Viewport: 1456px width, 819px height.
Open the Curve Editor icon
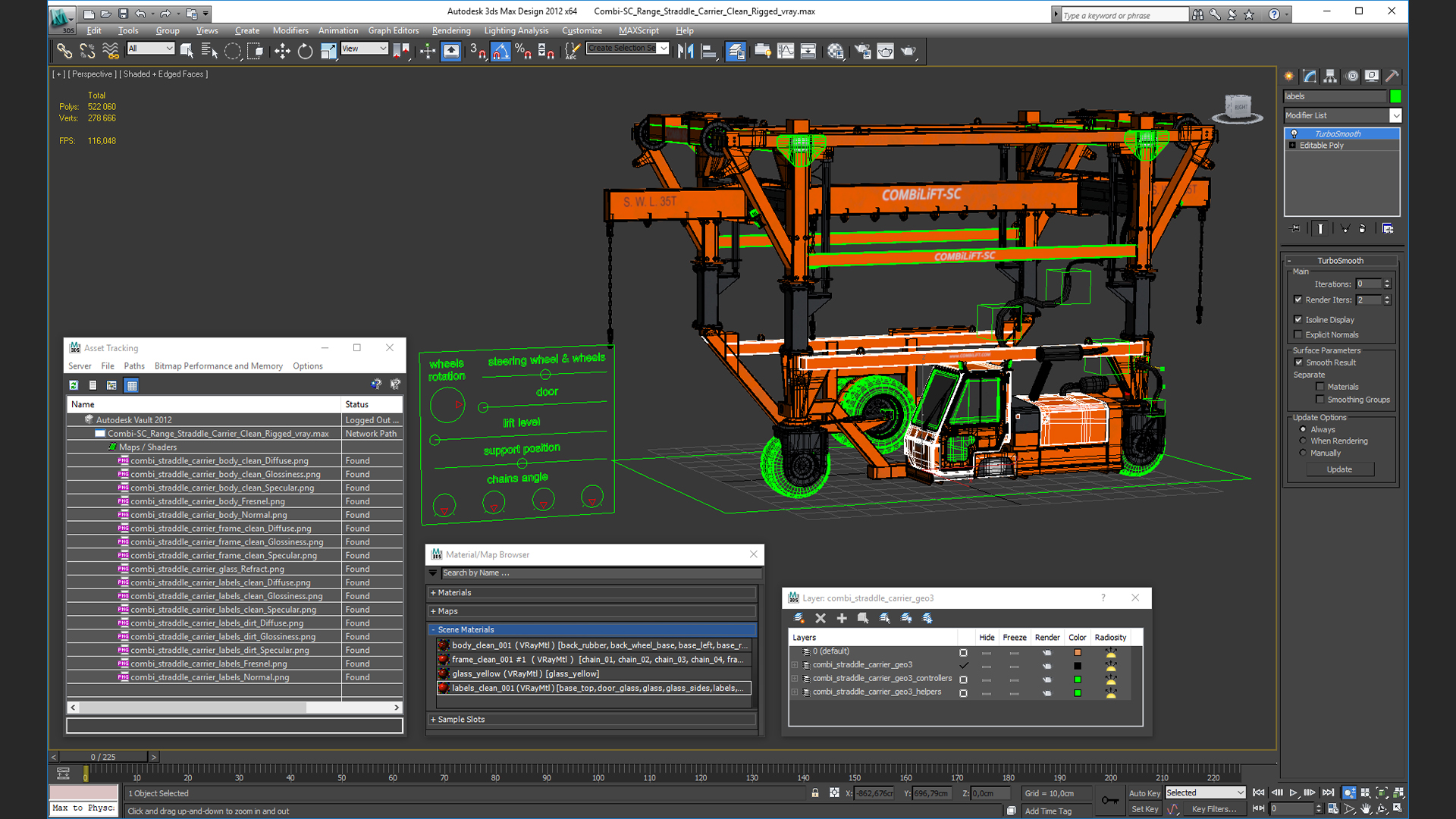click(x=786, y=51)
